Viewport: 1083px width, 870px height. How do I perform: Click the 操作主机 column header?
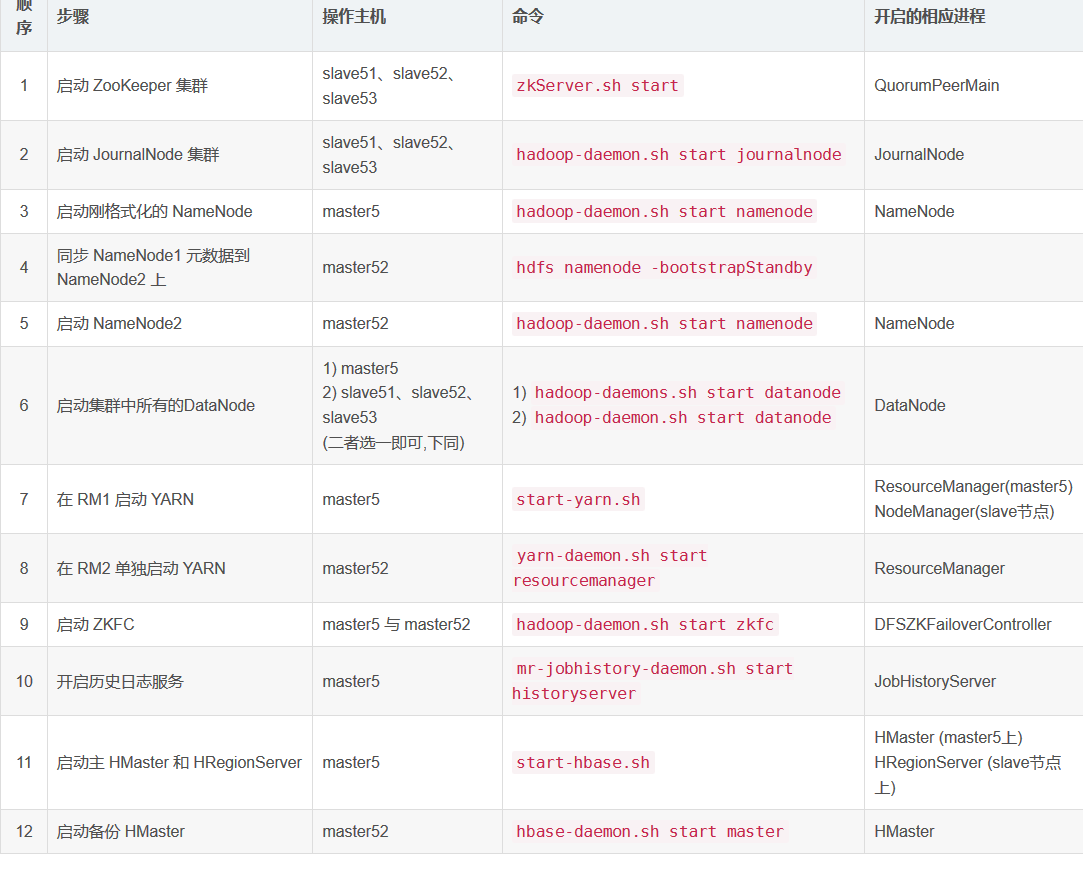(x=354, y=17)
